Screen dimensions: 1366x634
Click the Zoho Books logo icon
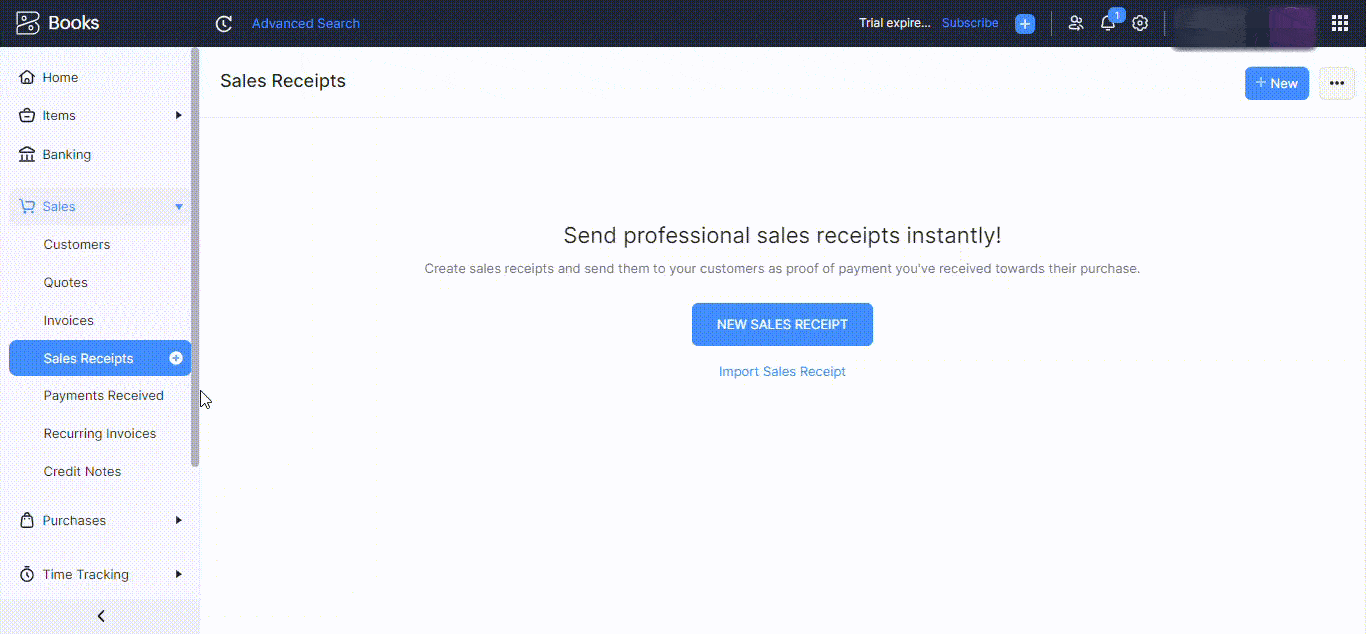pyautogui.click(x=28, y=23)
